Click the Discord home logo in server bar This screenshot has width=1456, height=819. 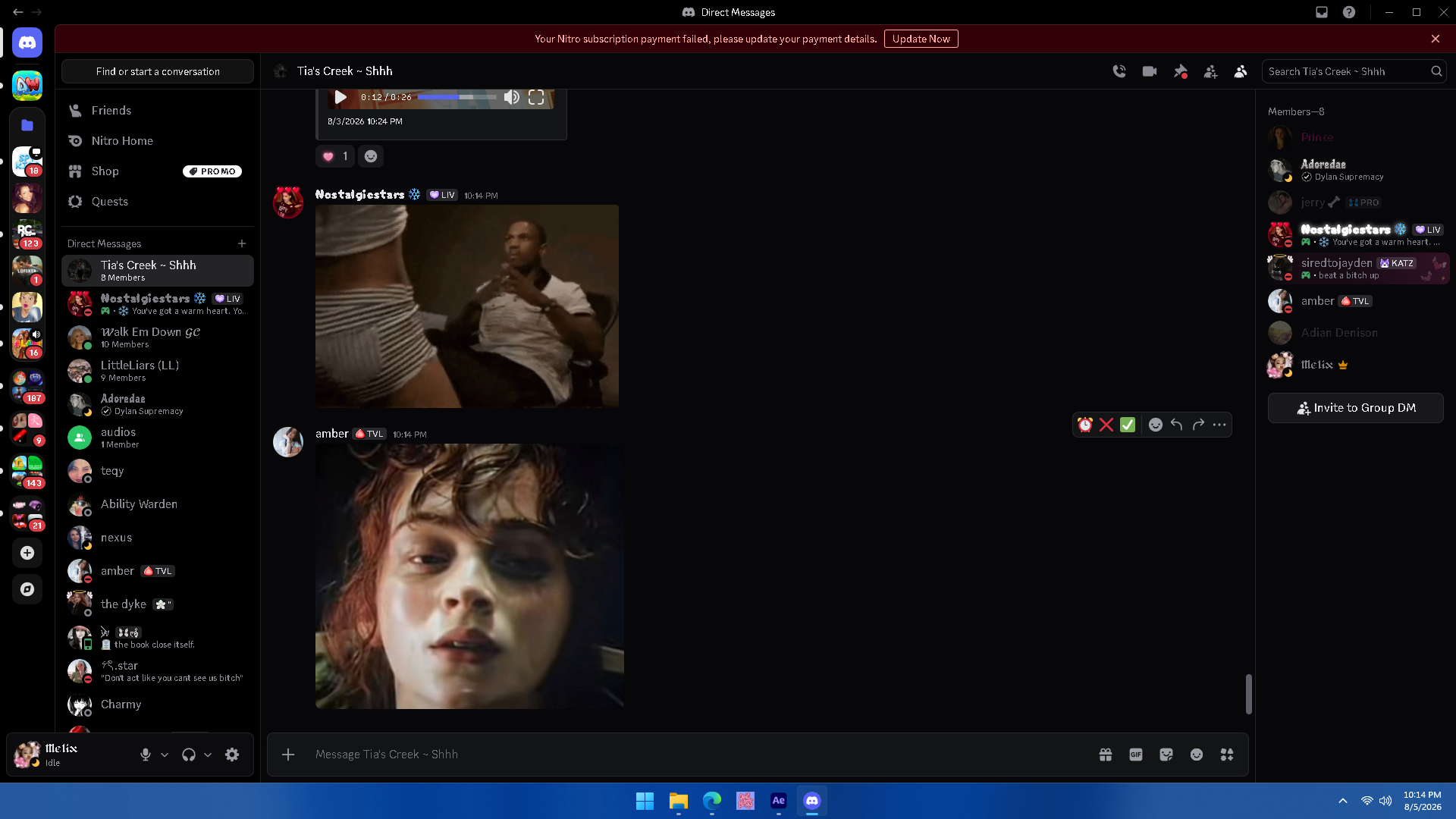[x=27, y=42]
